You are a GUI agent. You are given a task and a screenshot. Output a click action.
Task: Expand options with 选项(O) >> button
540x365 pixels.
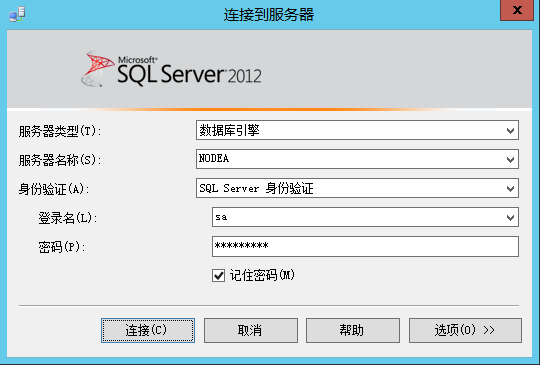[465, 330]
